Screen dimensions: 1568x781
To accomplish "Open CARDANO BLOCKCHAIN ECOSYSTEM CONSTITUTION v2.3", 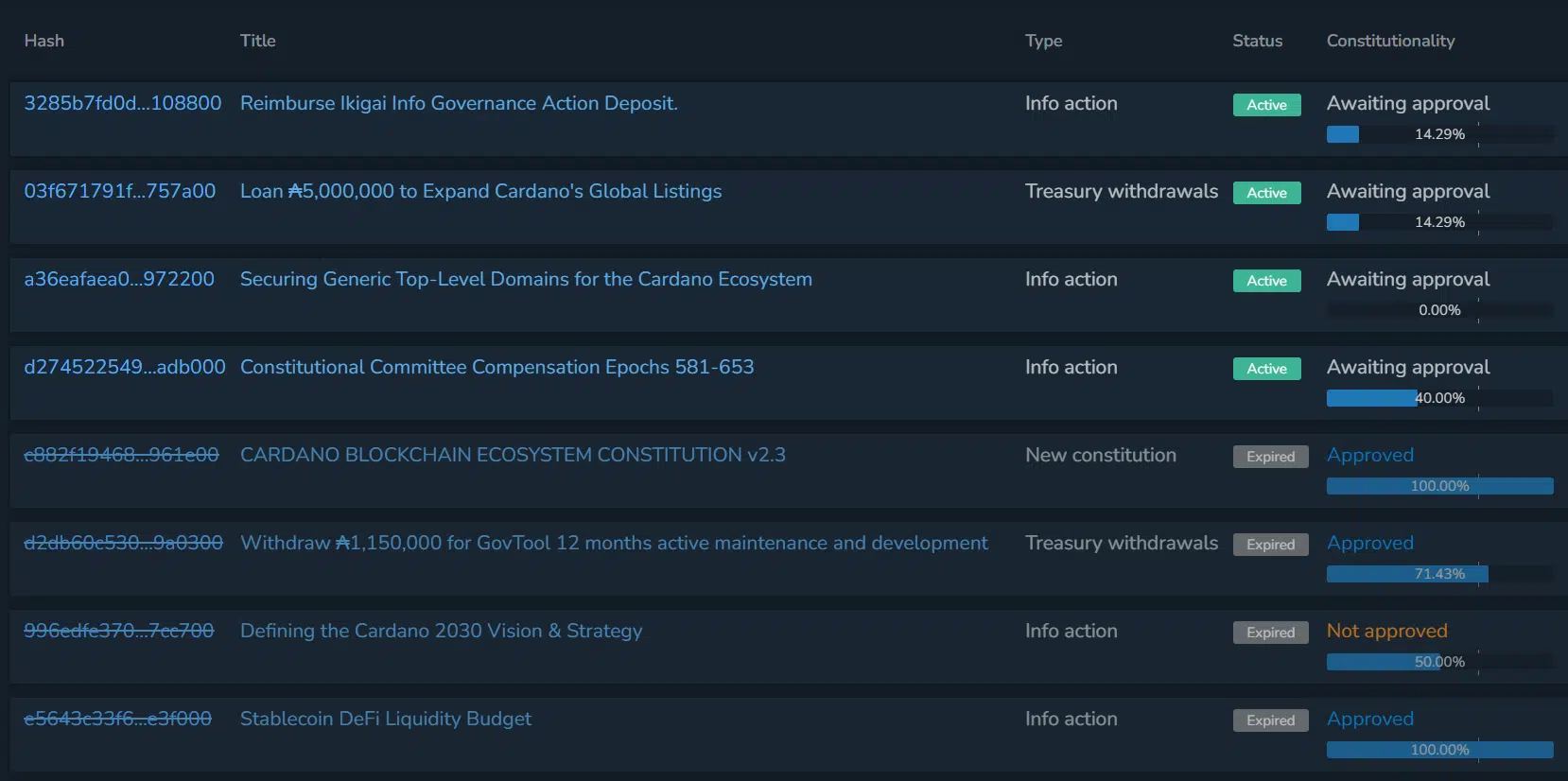I will (x=513, y=455).
